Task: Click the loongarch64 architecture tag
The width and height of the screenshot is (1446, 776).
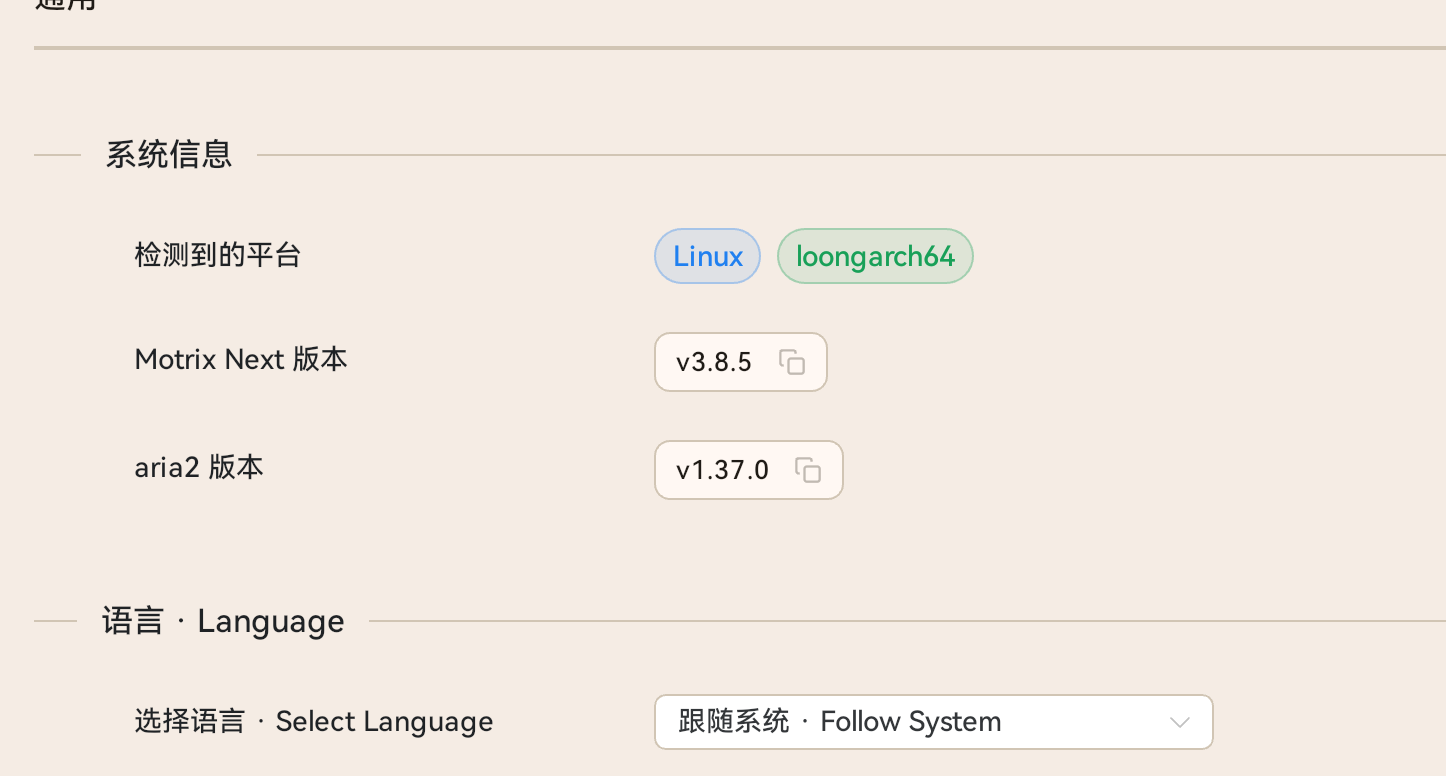Action: 875,256
